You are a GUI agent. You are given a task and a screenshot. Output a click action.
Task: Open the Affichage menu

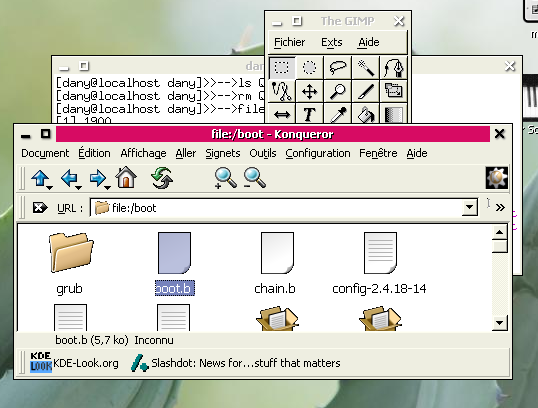[x=143, y=153]
